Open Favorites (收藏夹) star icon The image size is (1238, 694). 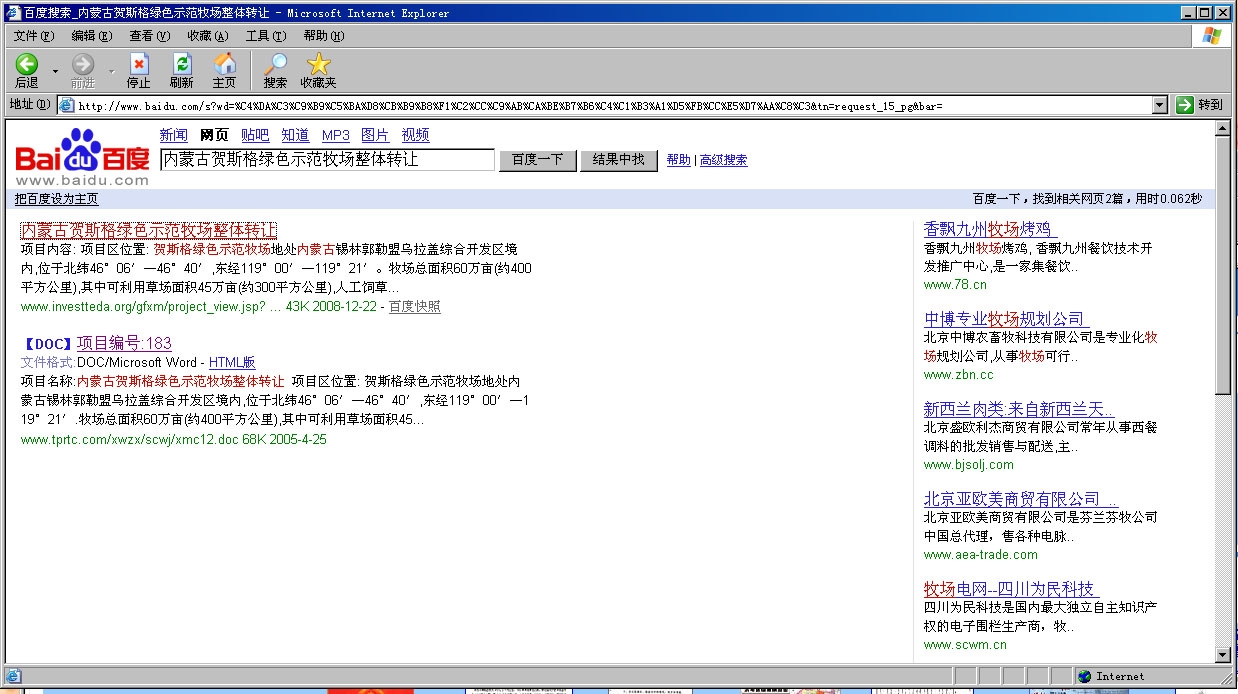tap(318, 64)
